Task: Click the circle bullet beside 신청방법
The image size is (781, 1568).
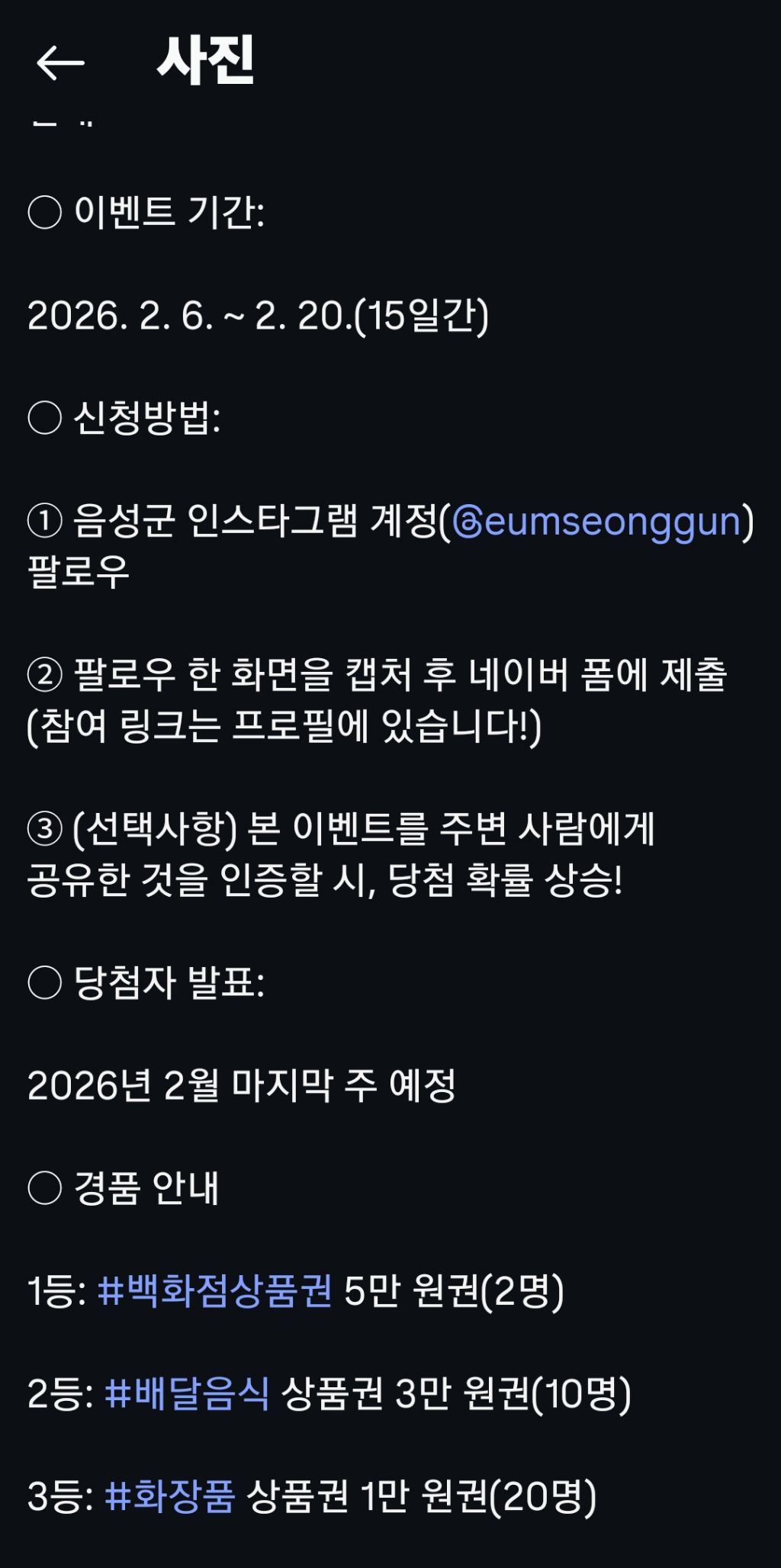Action: (44, 418)
